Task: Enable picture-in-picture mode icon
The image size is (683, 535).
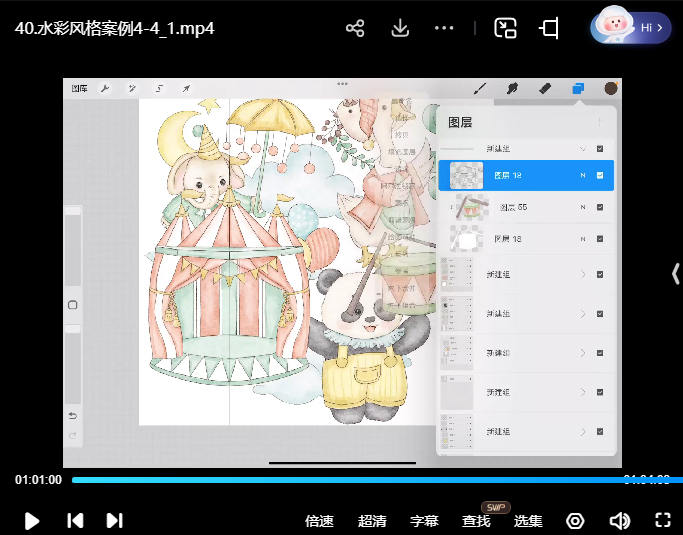Action: (x=505, y=28)
